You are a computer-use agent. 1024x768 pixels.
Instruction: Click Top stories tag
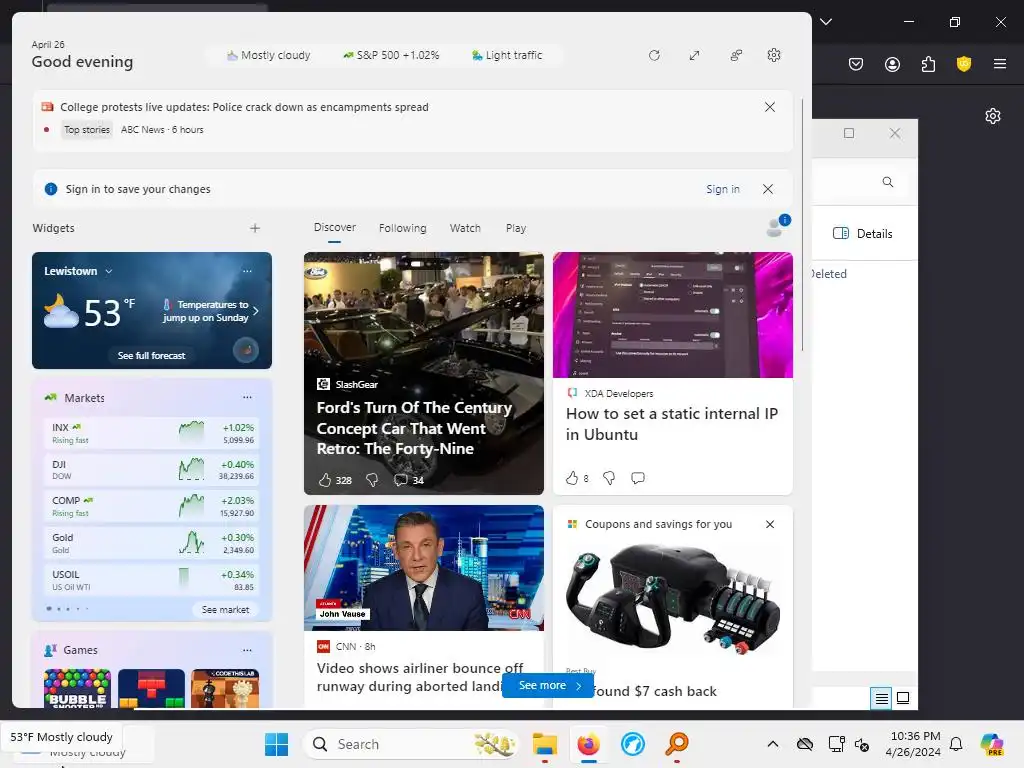coord(87,130)
